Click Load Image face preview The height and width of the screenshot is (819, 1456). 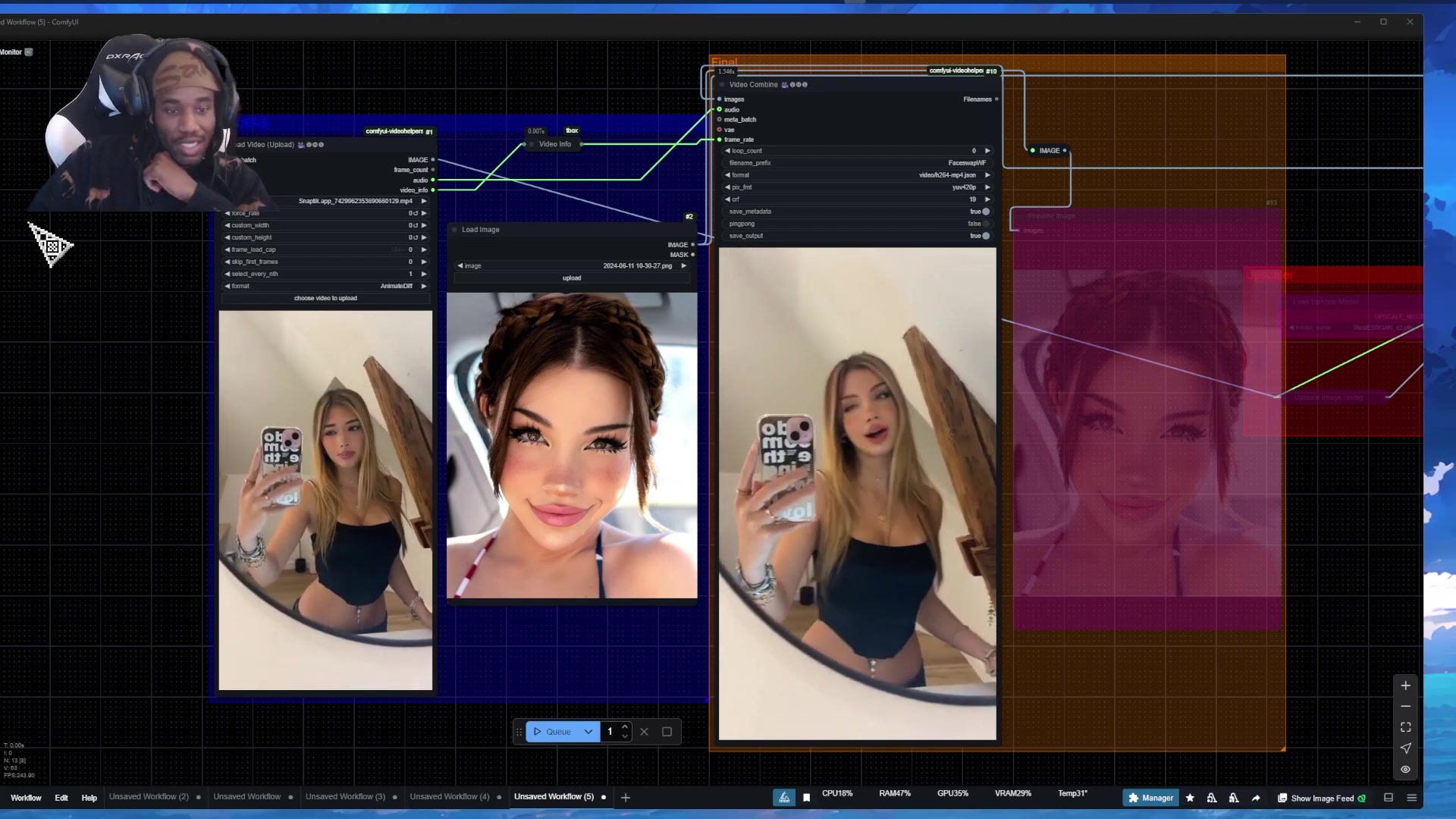click(572, 446)
